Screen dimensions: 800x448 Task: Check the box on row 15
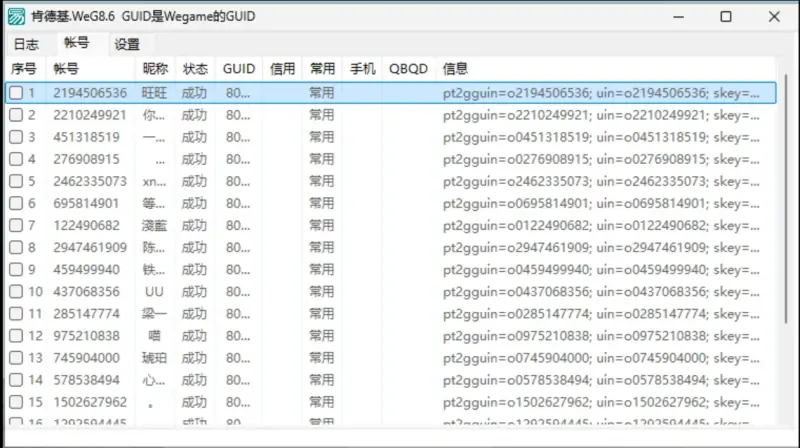coord(16,401)
